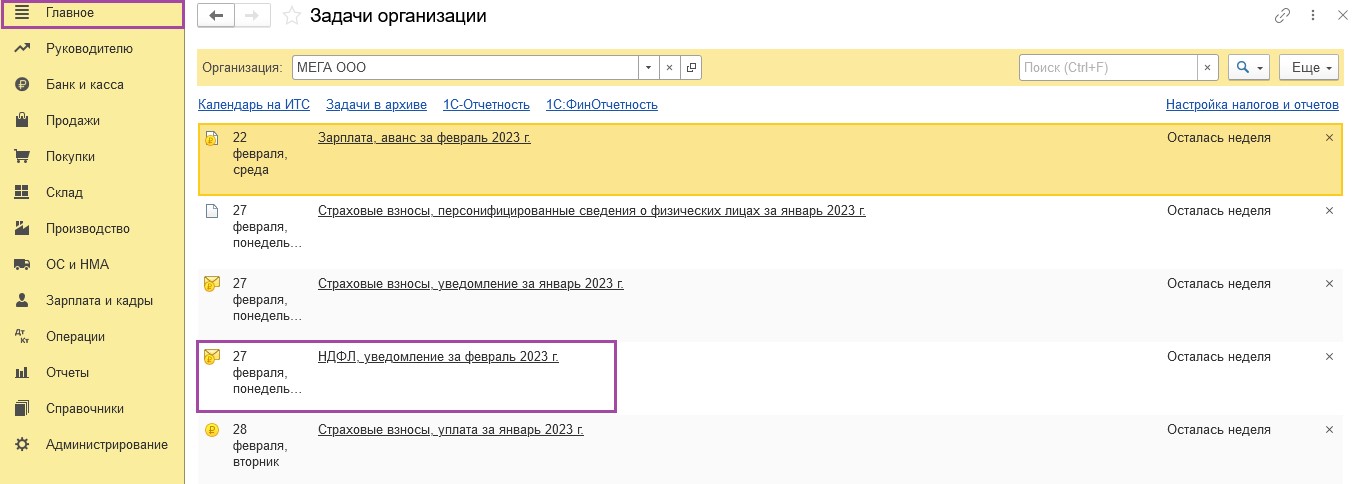Click into the Поиск search field
The height and width of the screenshot is (484, 1362).
[1108, 67]
